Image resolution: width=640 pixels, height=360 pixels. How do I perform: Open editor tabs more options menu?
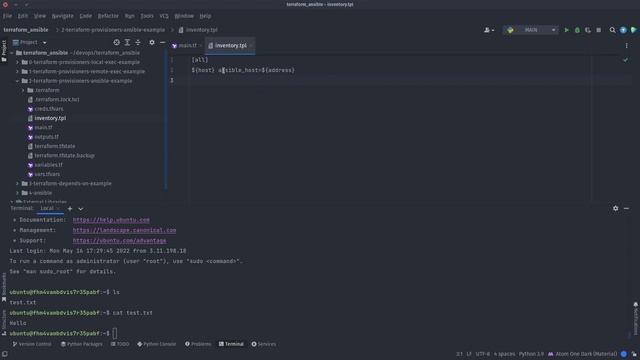point(627,46)
